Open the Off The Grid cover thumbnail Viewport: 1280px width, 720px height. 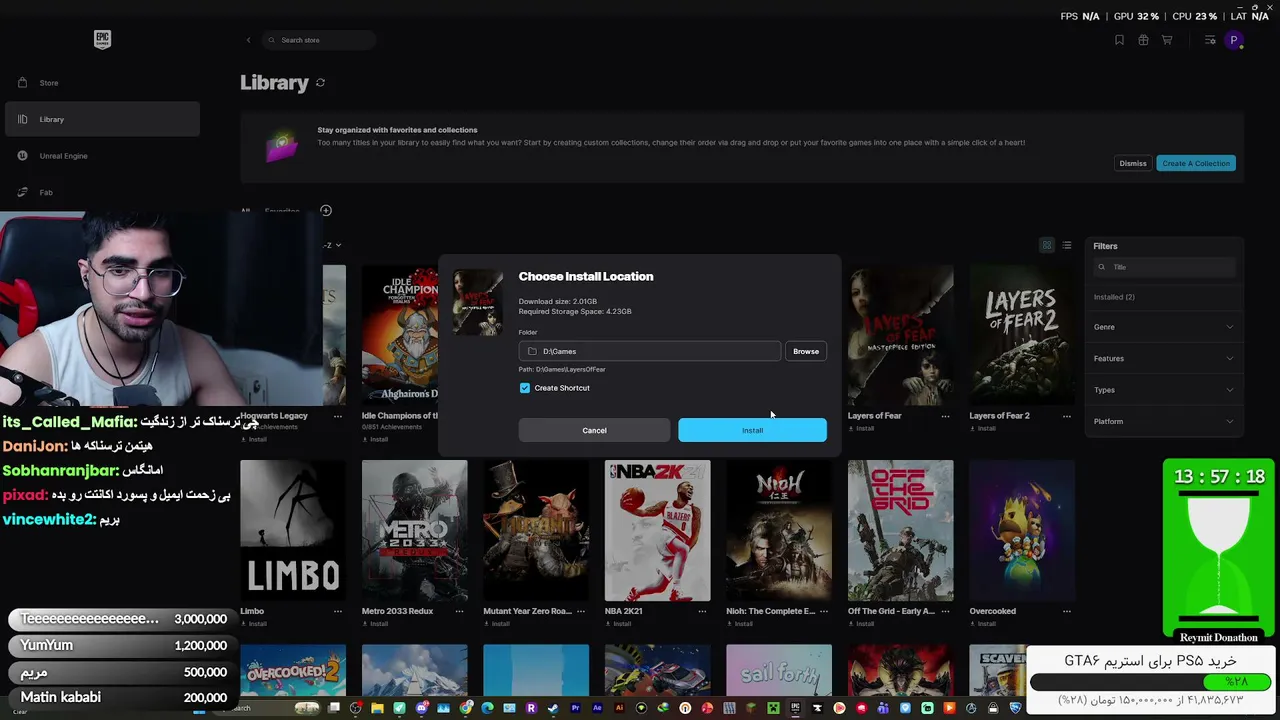click(x=900, y=531)
